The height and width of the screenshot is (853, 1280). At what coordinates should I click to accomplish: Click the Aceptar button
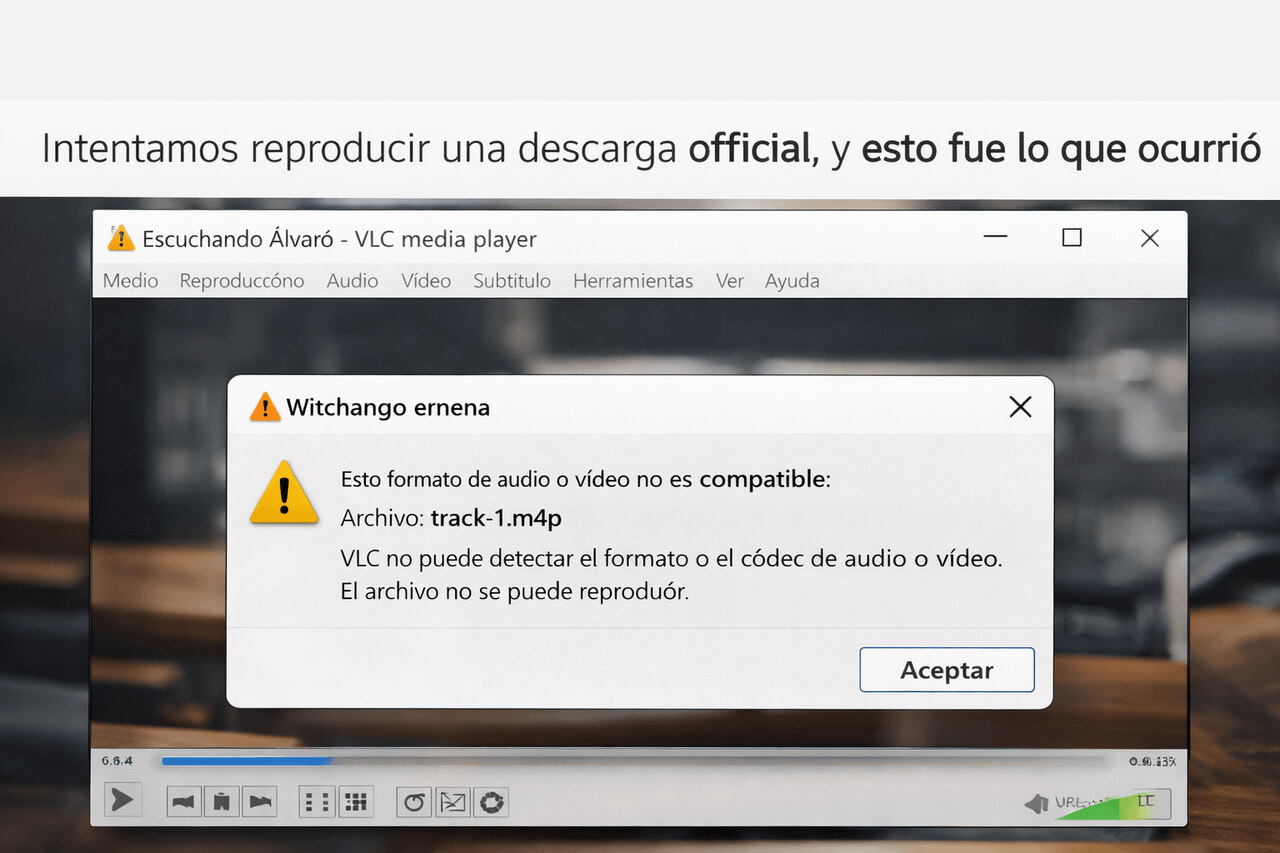click(x=946, y=670)
